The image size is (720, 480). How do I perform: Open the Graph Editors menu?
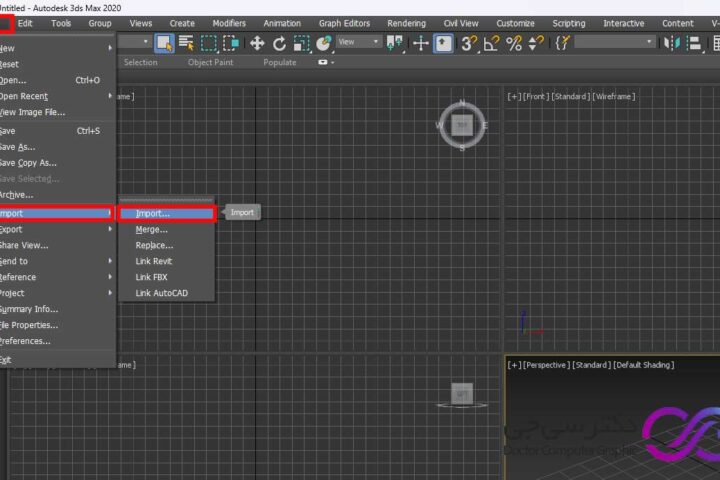(x=344, y=23)
